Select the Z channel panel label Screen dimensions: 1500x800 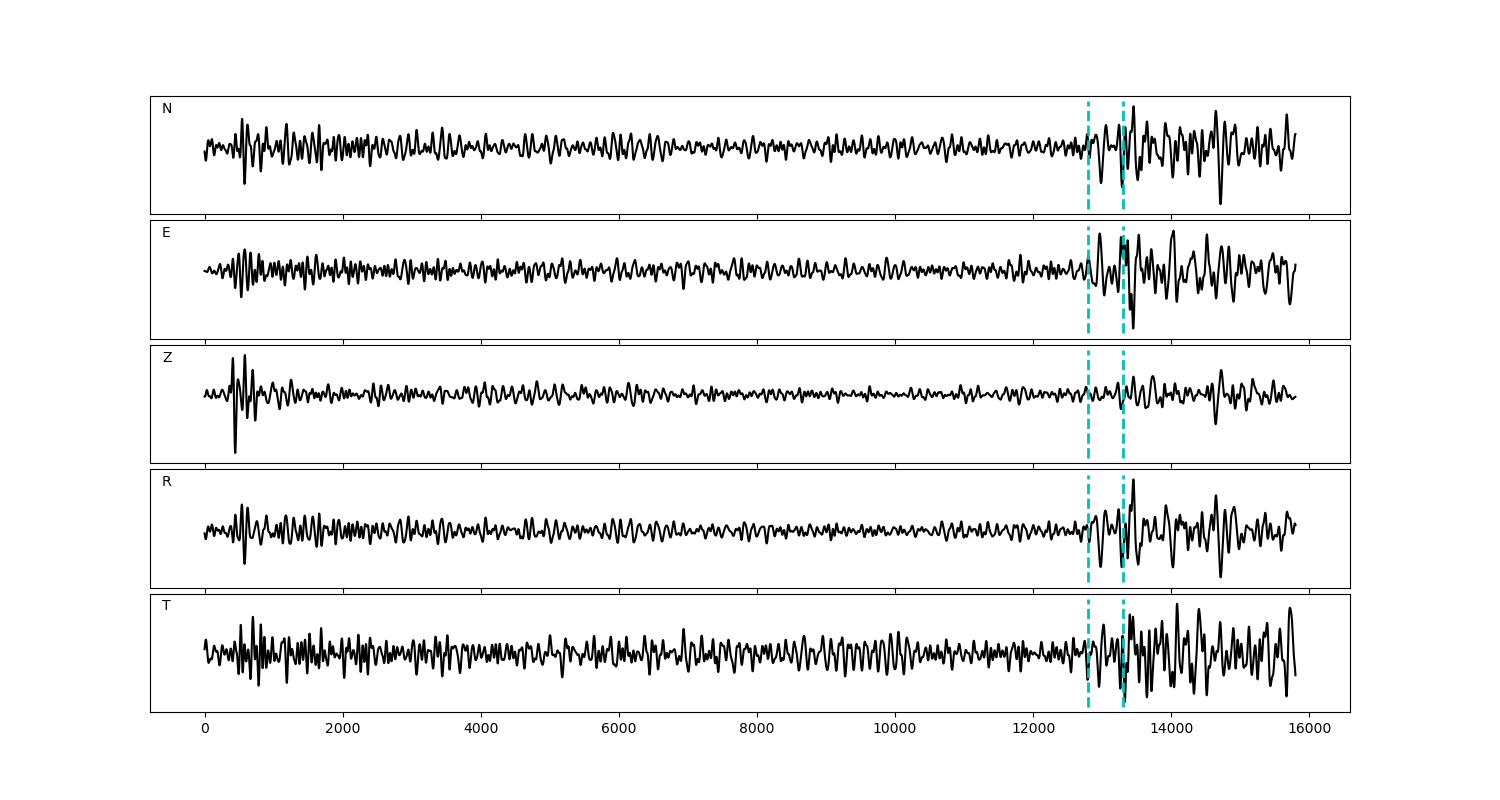[x=167, y=358]
